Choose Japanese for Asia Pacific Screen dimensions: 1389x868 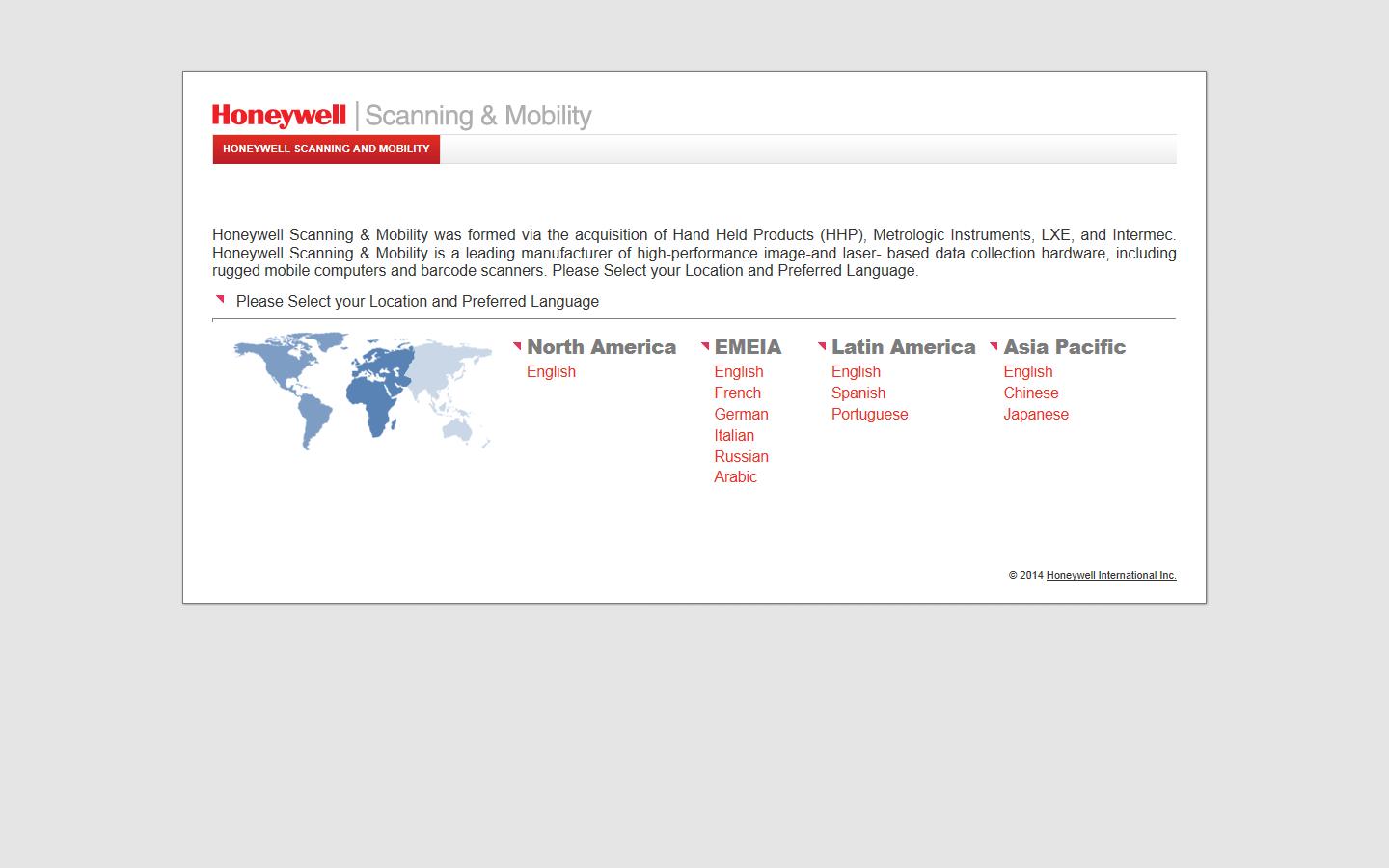[1036, 414]
